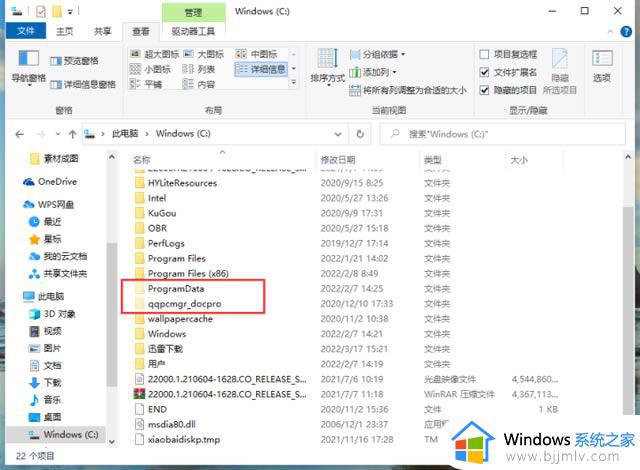Image resolution: width=640 pixels, height=470 pixels.
Task: Refresh the current folder
Action: tap(360, 134)
